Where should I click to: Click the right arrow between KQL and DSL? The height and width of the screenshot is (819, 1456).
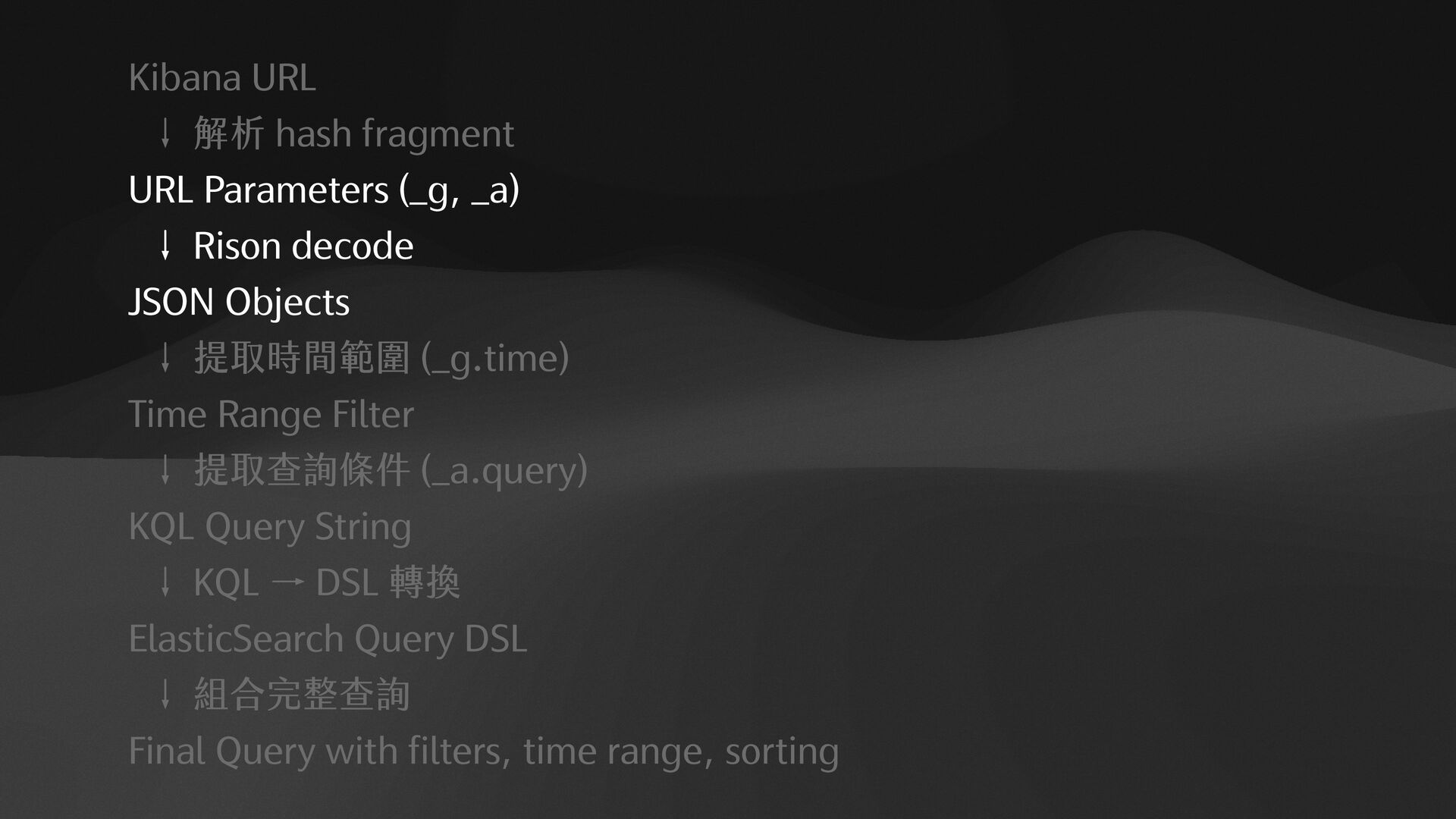pyautogui.click(x=287, y=583)
